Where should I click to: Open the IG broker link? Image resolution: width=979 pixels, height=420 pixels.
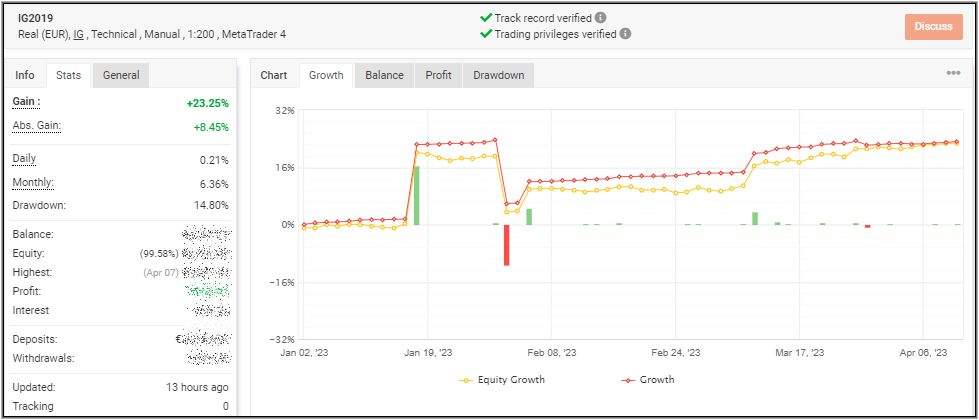click(78, 35)
